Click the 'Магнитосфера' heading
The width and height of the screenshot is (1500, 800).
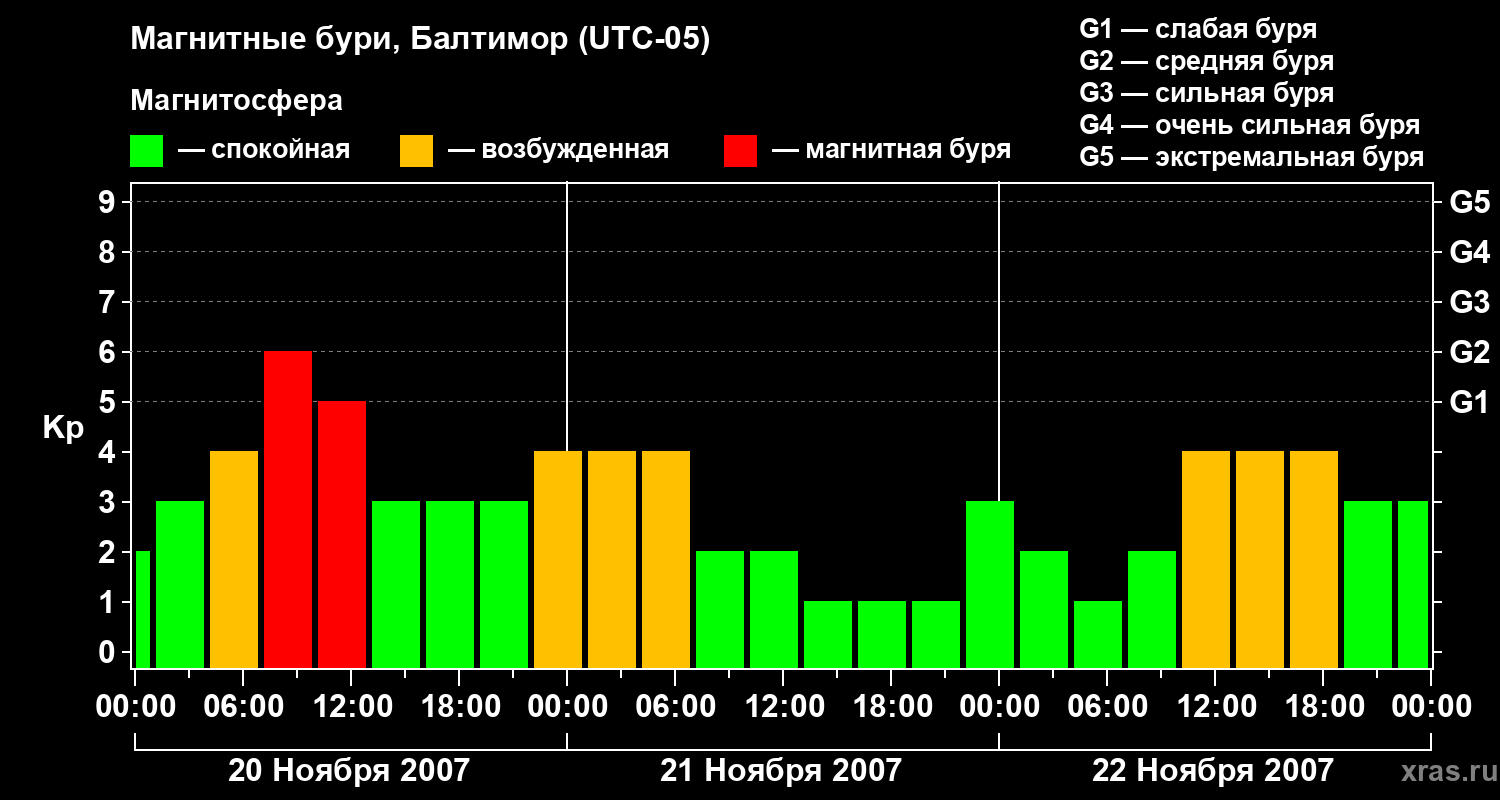coord(237,101)
